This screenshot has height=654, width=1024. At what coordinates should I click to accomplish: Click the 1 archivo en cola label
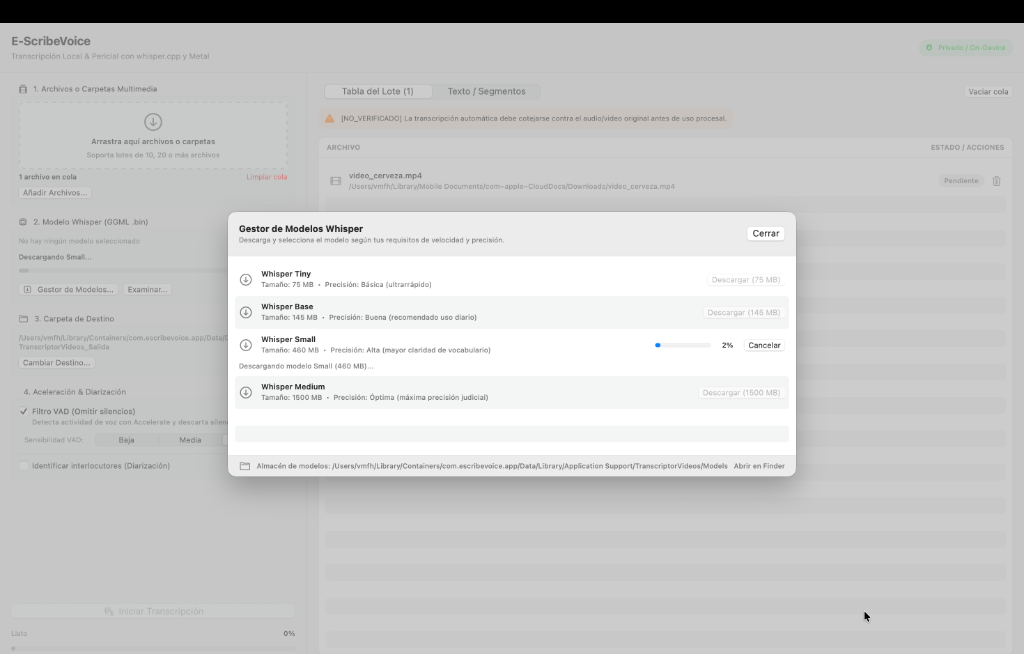click(x=48, y=177)
